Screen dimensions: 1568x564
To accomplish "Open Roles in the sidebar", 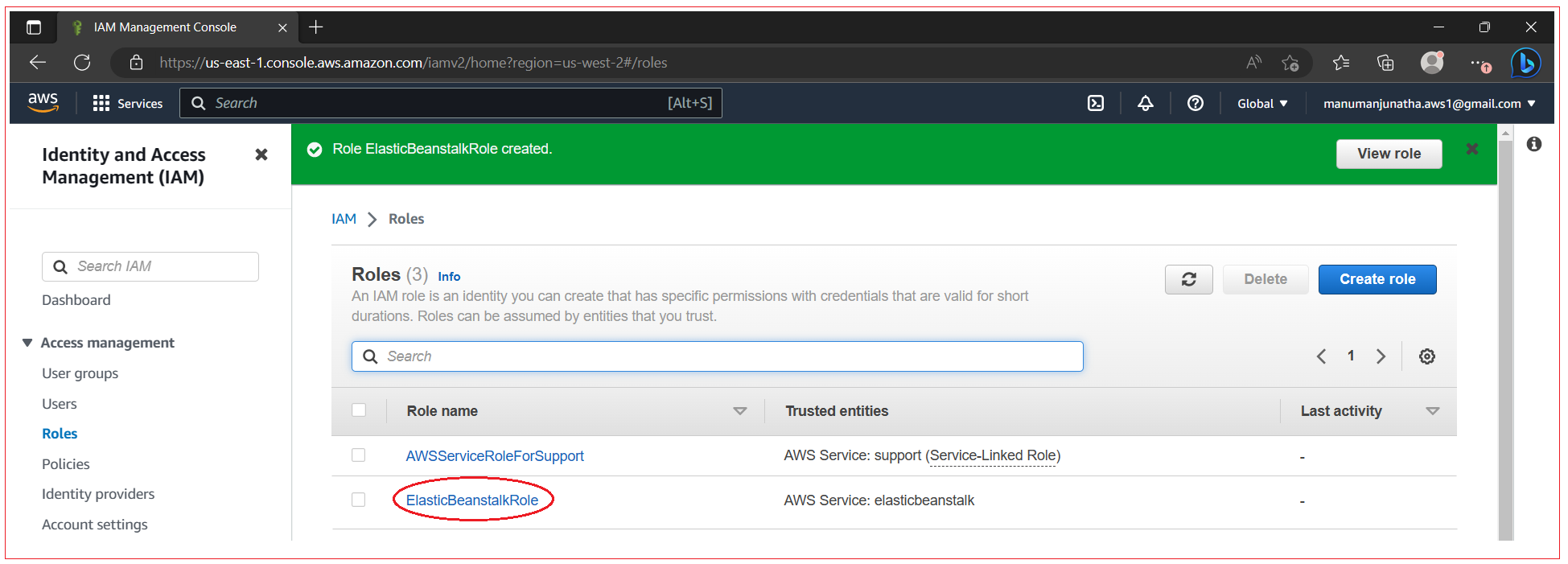I will [x=60, y=434].
